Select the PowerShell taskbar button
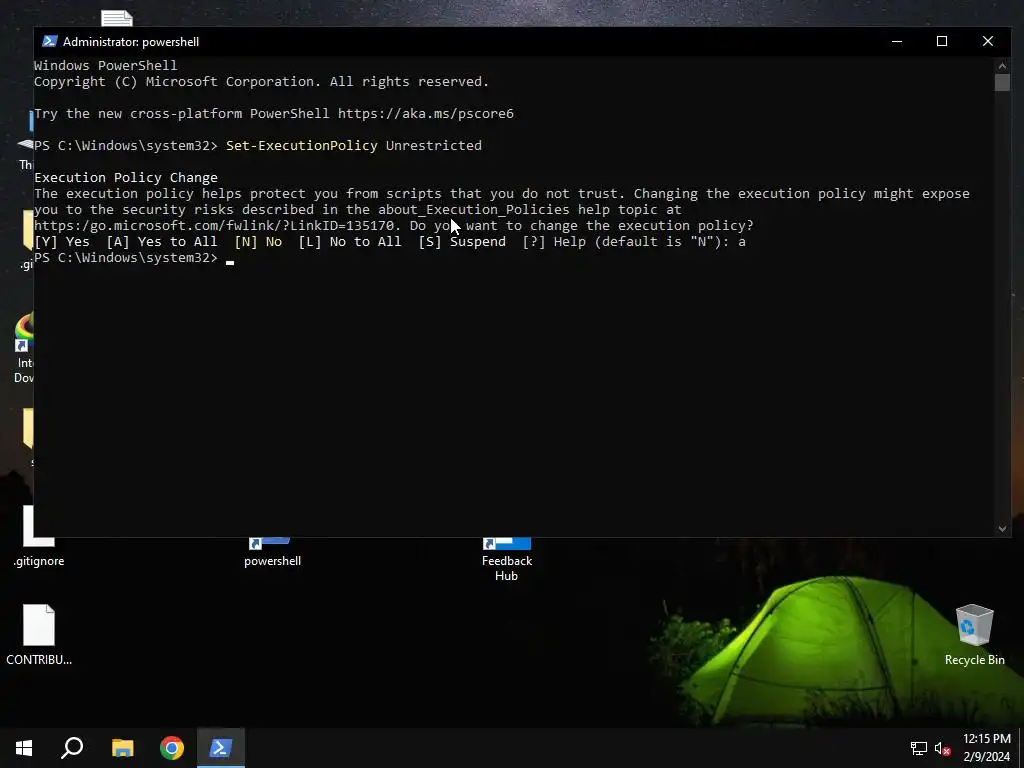1024x768 pixels. tap(221, 748)
